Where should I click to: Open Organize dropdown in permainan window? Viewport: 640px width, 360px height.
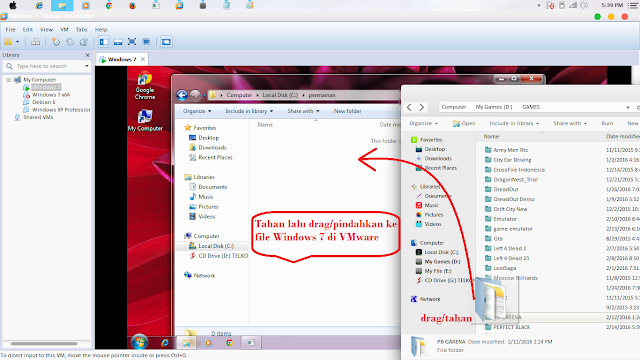197,111
